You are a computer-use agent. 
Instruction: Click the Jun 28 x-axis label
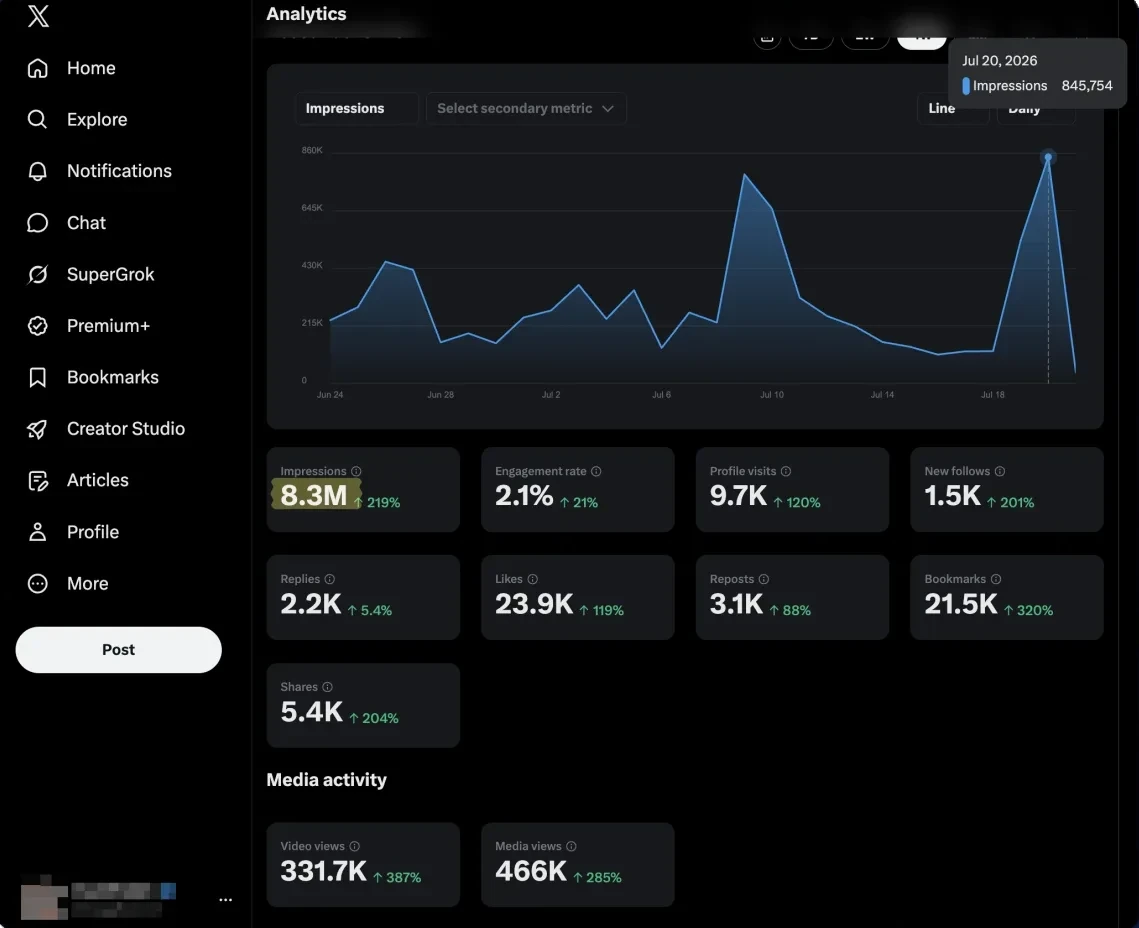tap(440, 395)
